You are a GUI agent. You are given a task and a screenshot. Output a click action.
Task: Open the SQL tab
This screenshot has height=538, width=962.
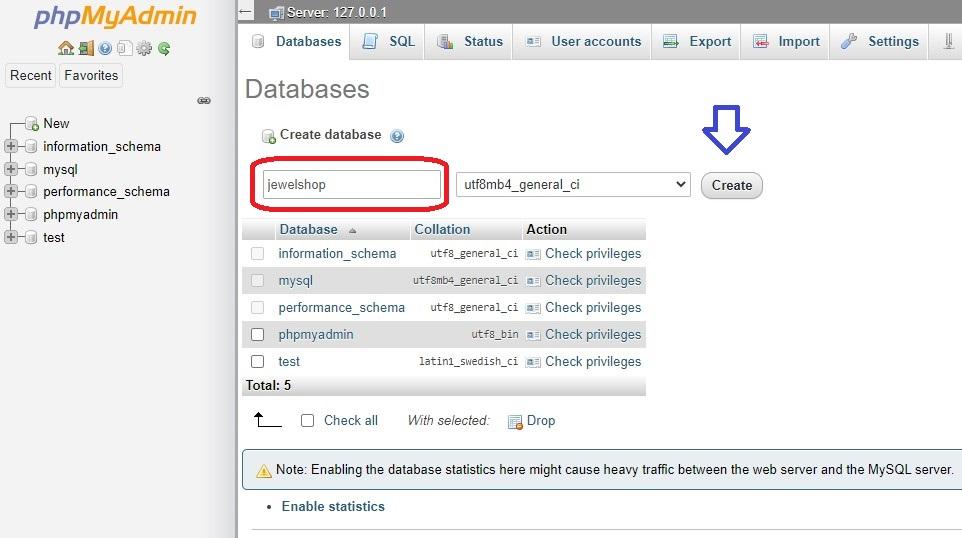click(x=388, y=41)
